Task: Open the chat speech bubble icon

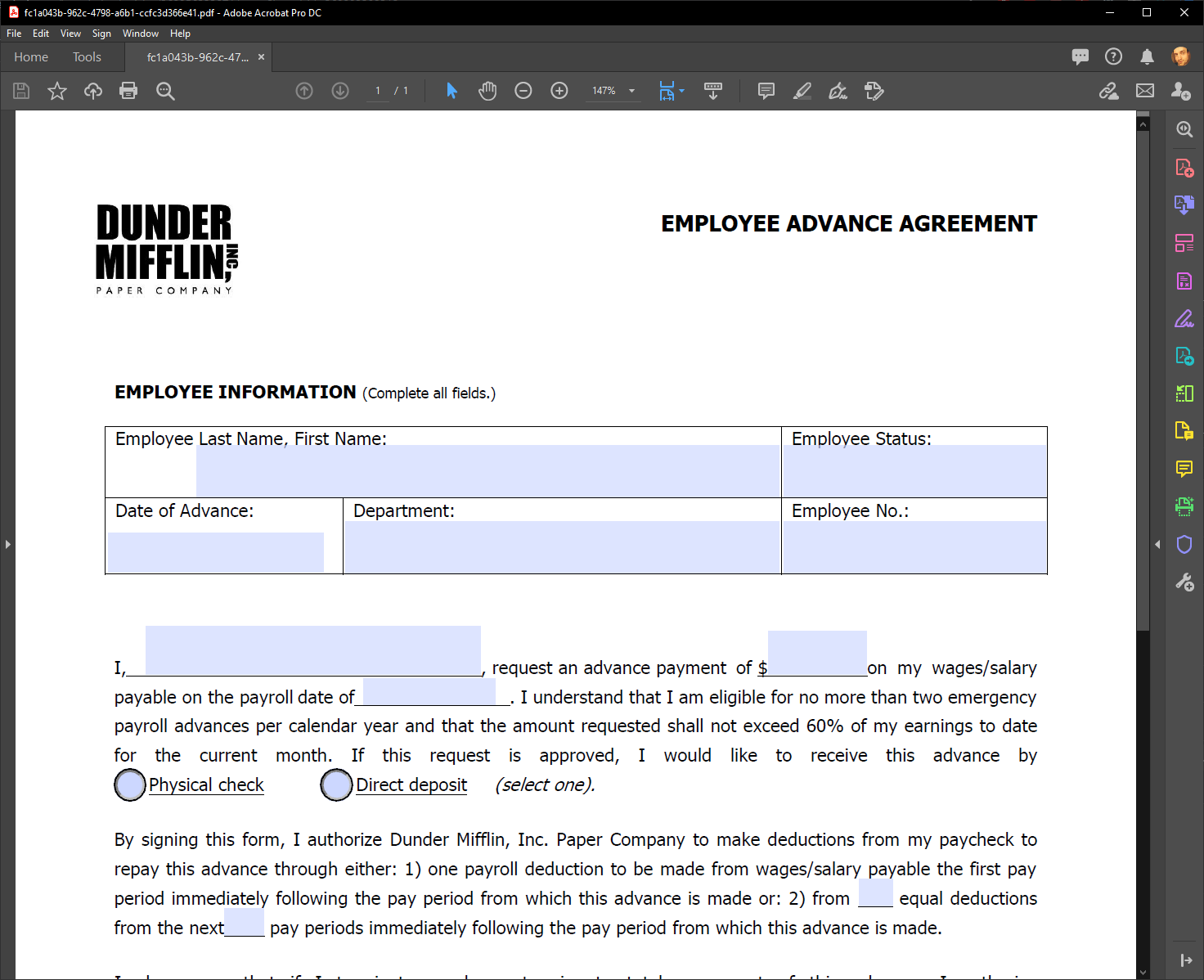Action: click(x=1080, y=56)
